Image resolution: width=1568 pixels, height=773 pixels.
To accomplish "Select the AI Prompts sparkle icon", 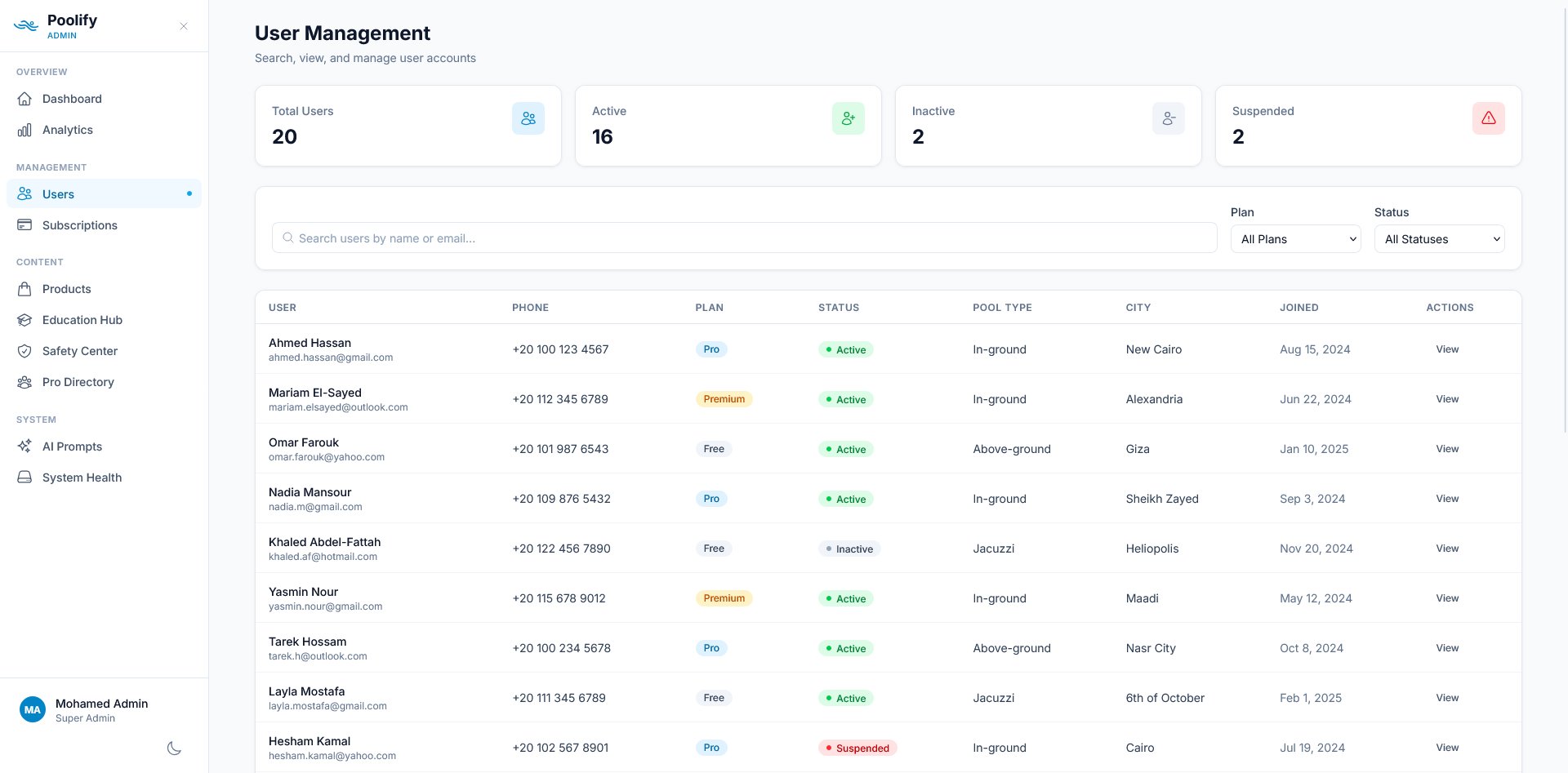I will pyautogui.click(x=26, y=446).
